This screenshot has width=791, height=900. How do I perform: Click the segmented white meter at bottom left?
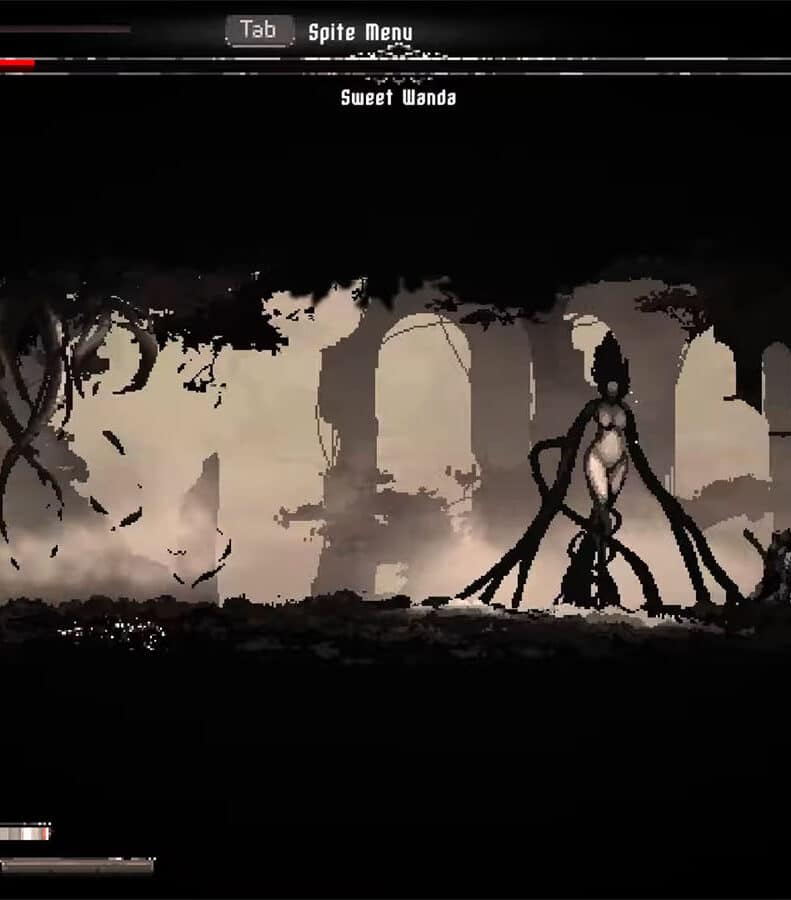coord(24,832)
